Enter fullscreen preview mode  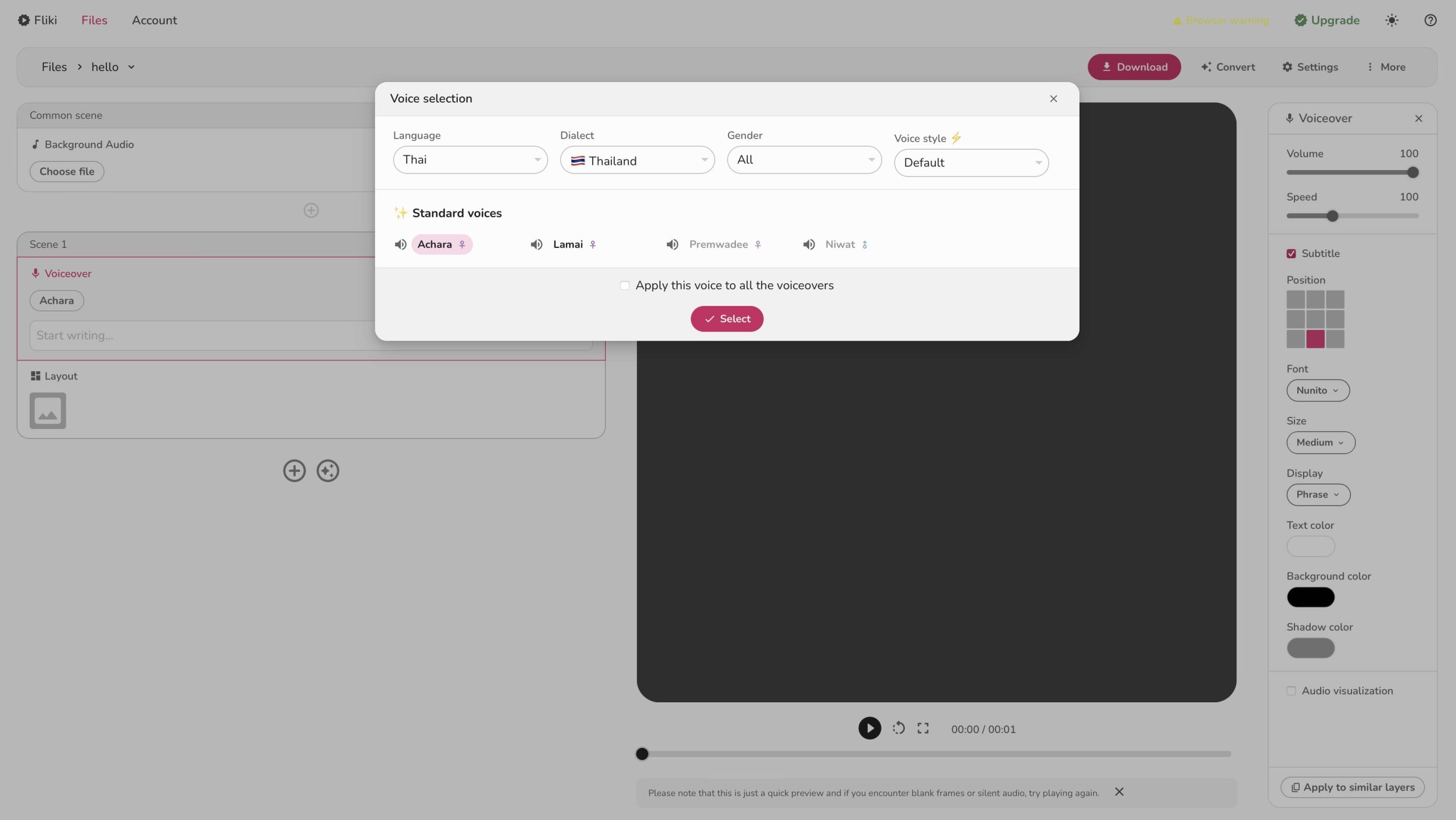point(923,728)
